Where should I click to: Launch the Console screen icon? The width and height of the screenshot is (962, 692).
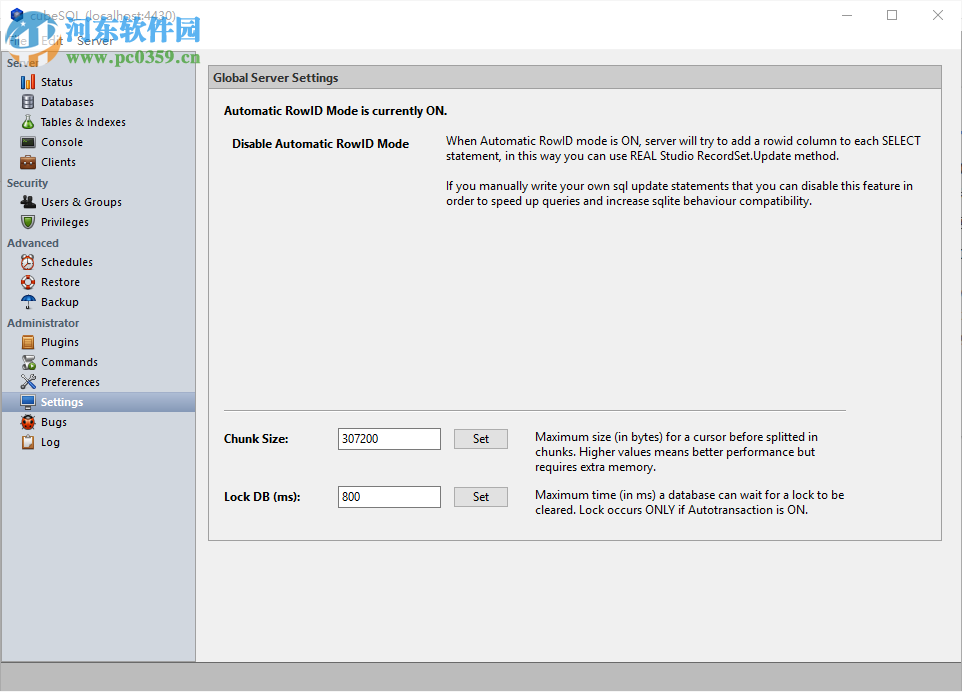28,142
